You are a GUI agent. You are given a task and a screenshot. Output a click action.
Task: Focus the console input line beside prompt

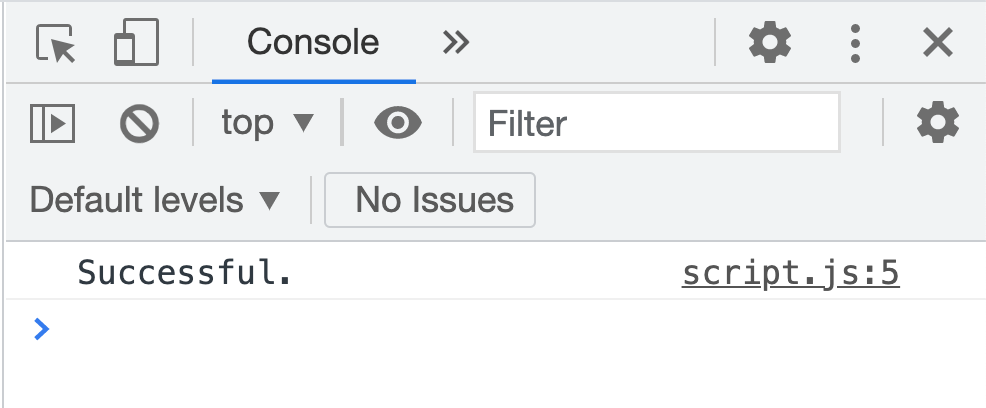500,328
